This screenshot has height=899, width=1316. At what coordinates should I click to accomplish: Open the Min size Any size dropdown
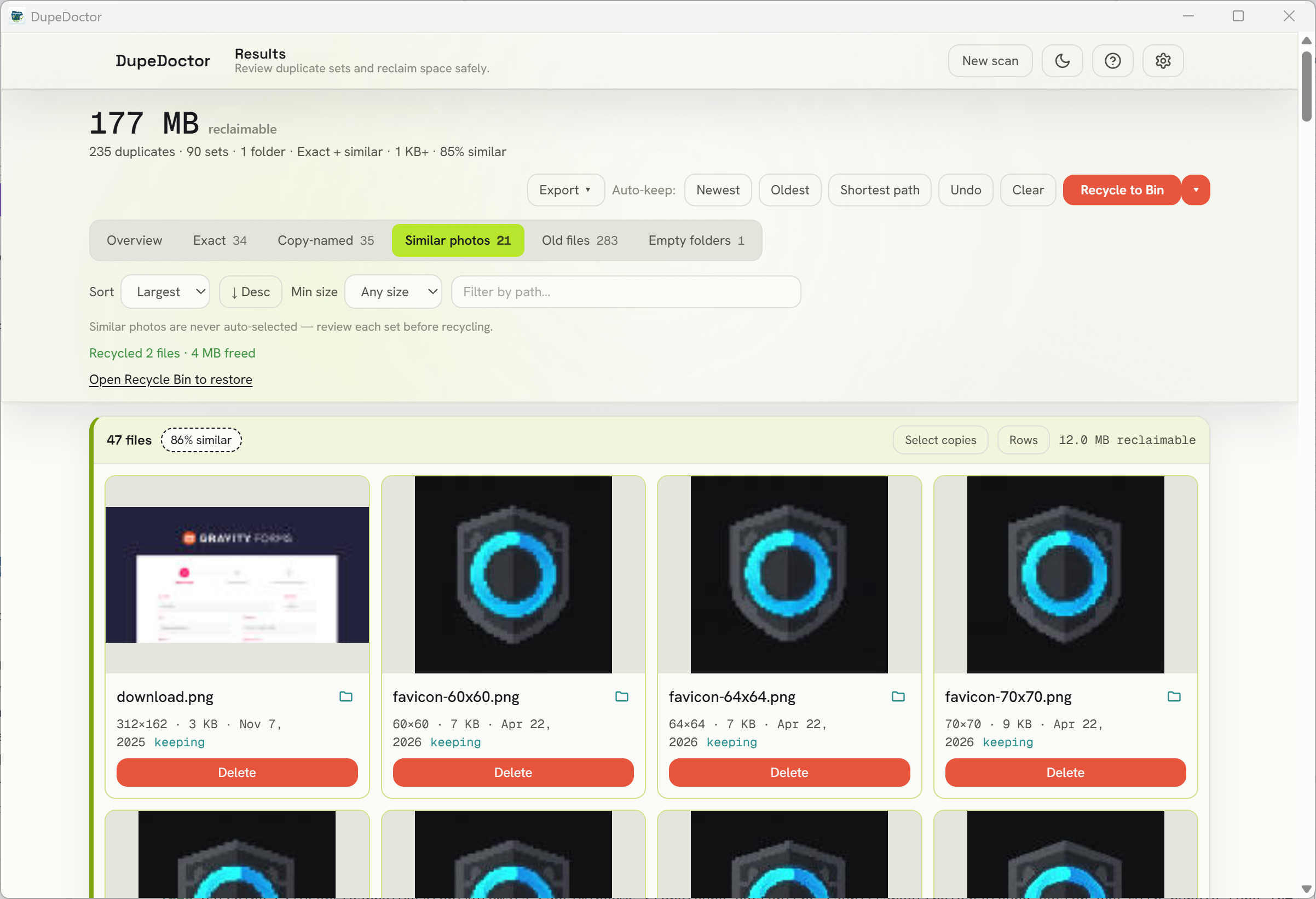[393, 292]
